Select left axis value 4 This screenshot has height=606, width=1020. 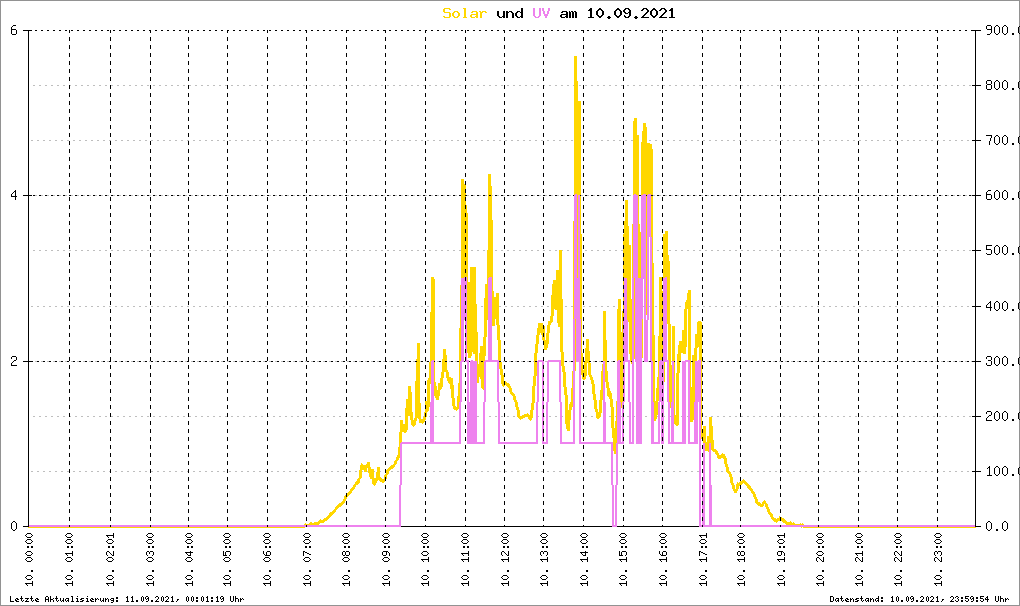(x=14, y=196)
